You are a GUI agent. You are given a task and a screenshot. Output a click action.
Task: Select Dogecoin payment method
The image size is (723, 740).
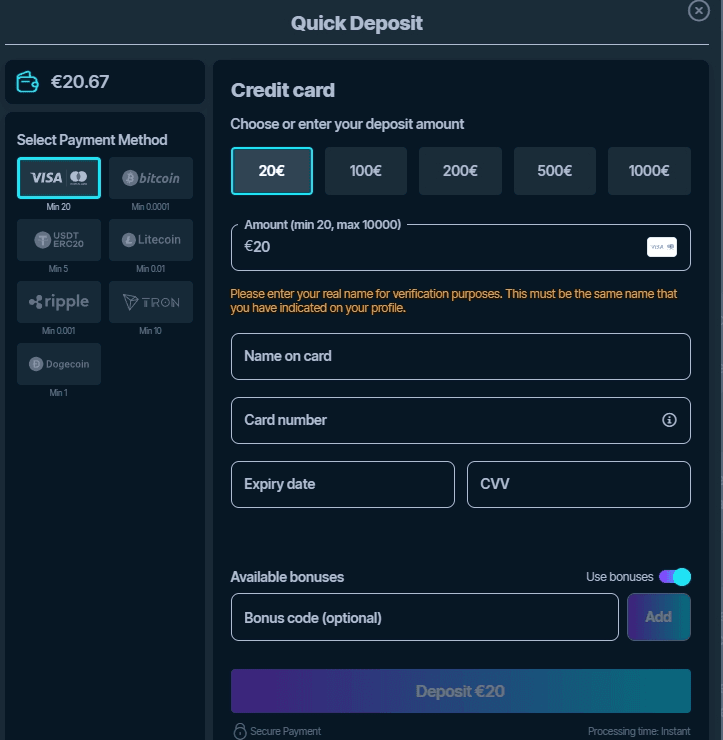(x=59, y=364)
